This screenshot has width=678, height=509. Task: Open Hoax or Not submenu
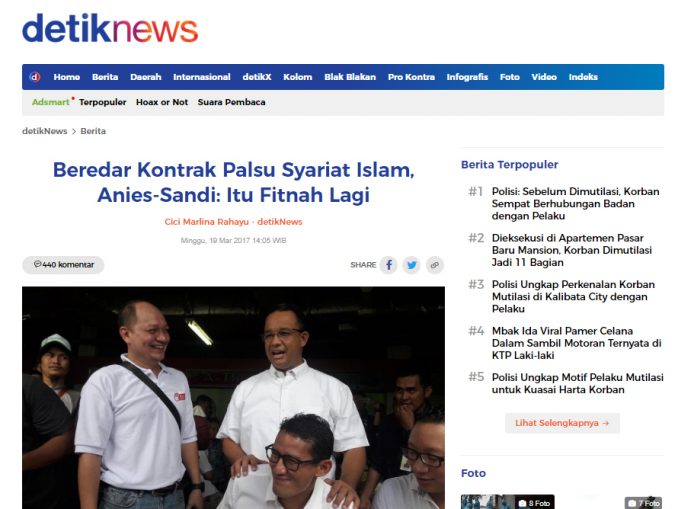pyautogui.click(x=162, y=102)
